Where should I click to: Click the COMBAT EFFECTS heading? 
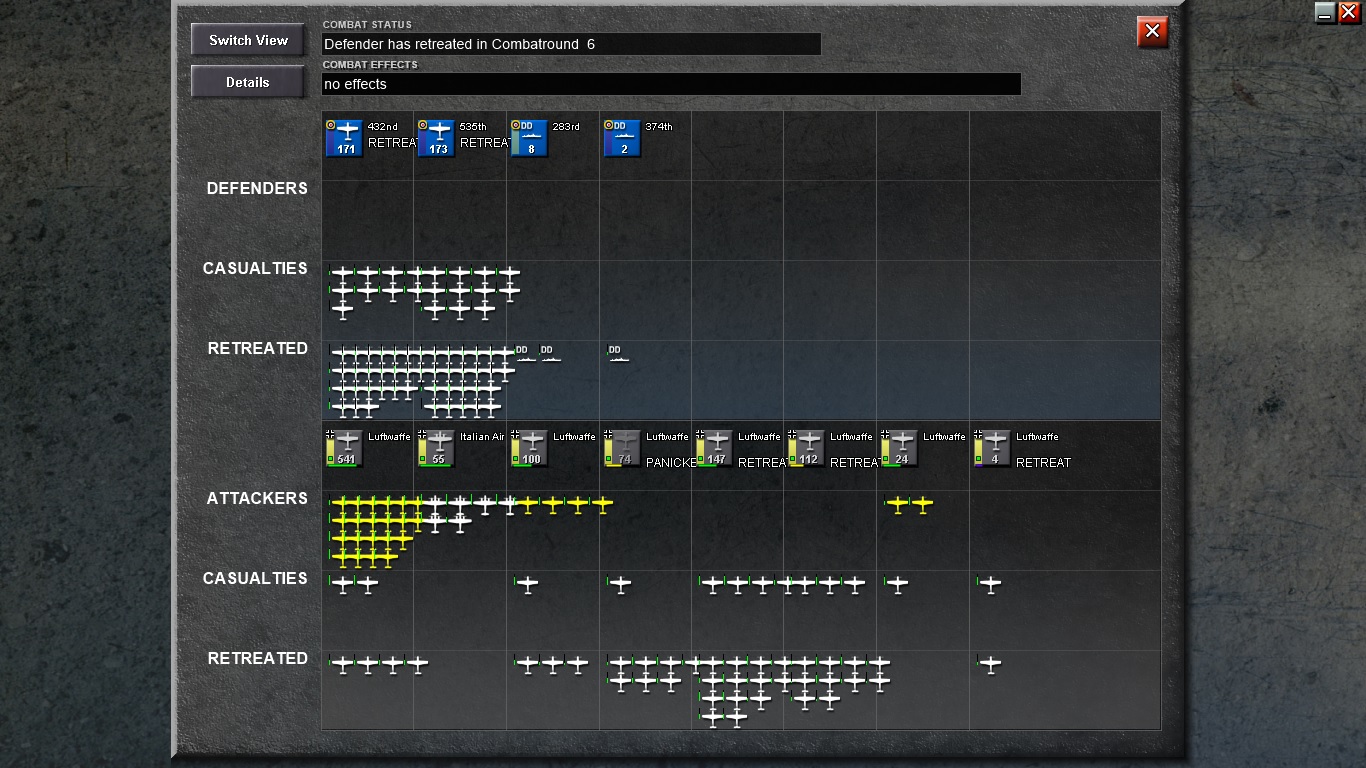tap(370, 65)
